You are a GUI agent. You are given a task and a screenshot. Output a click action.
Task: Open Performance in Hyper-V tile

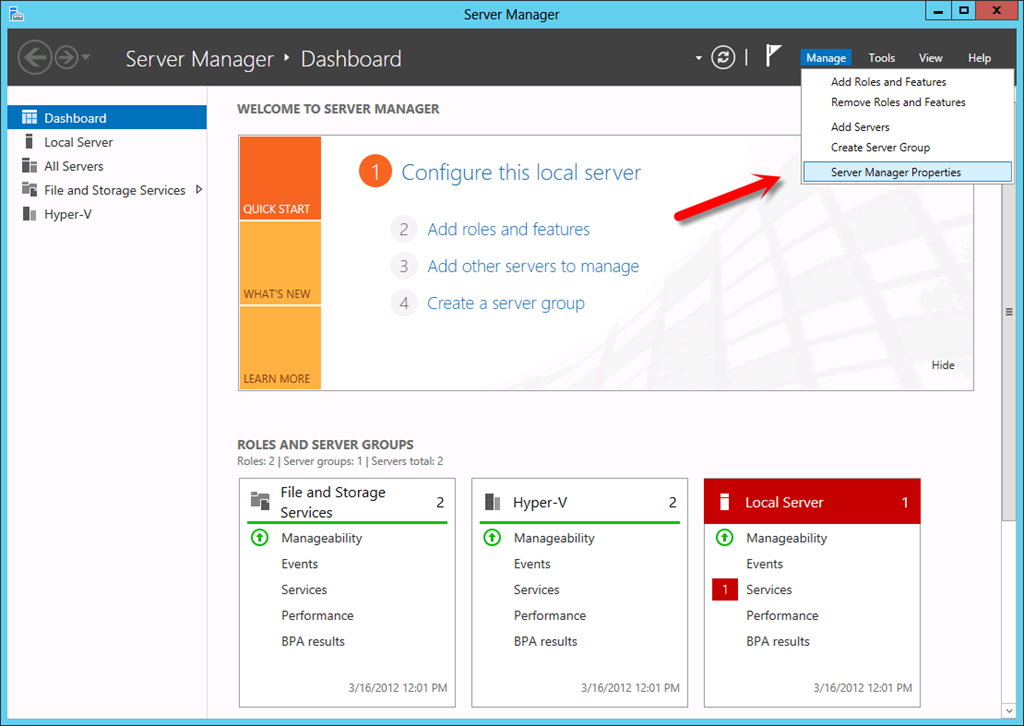(549, 616)
